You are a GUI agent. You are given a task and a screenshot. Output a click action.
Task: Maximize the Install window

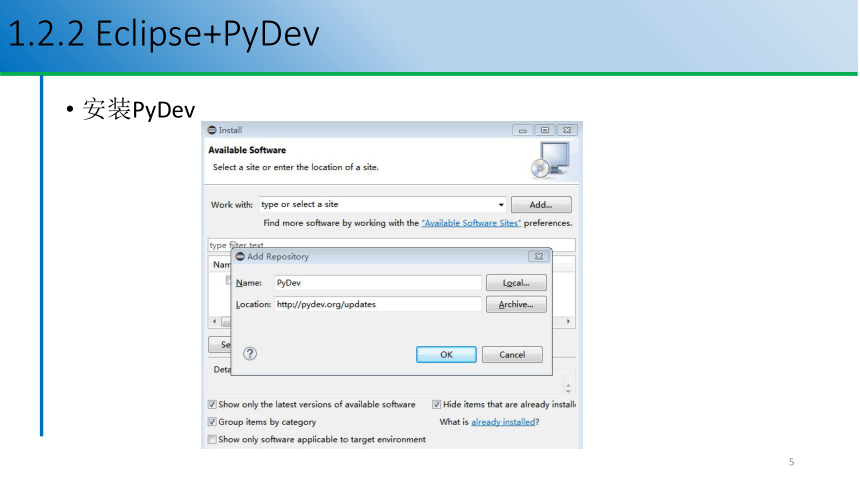[x=545, y=130]
